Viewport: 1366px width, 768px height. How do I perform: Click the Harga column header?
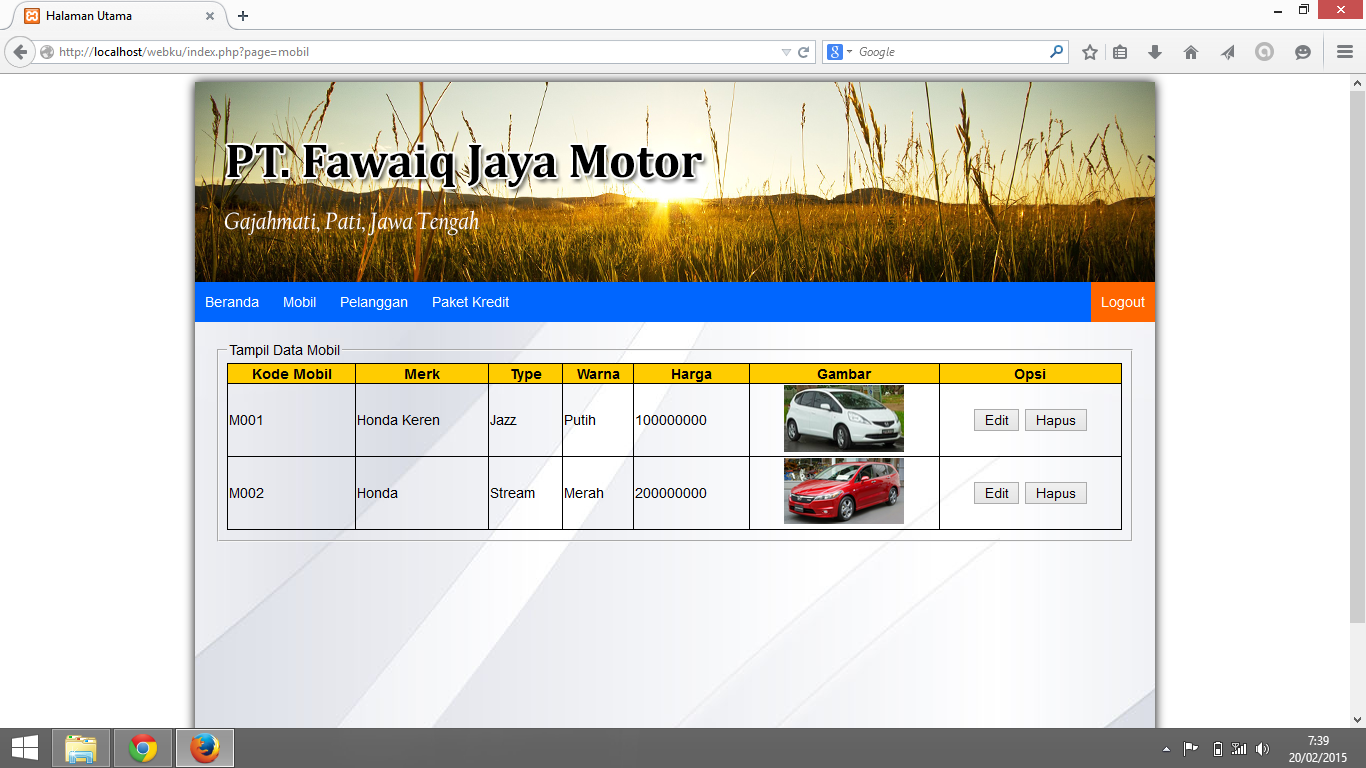[691, 374]
